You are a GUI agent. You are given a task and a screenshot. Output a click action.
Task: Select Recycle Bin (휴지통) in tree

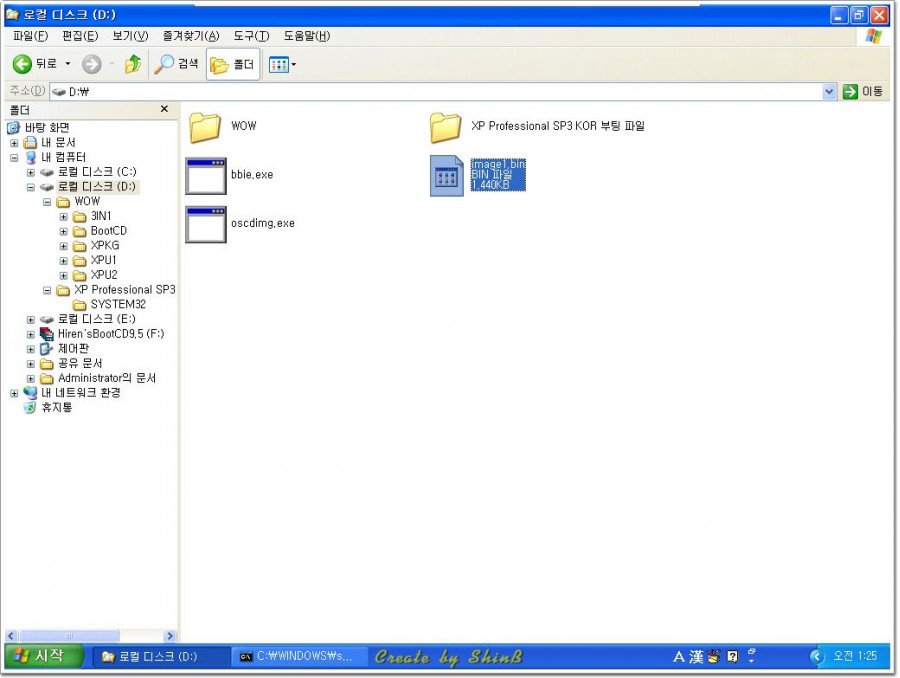[56, 408]
